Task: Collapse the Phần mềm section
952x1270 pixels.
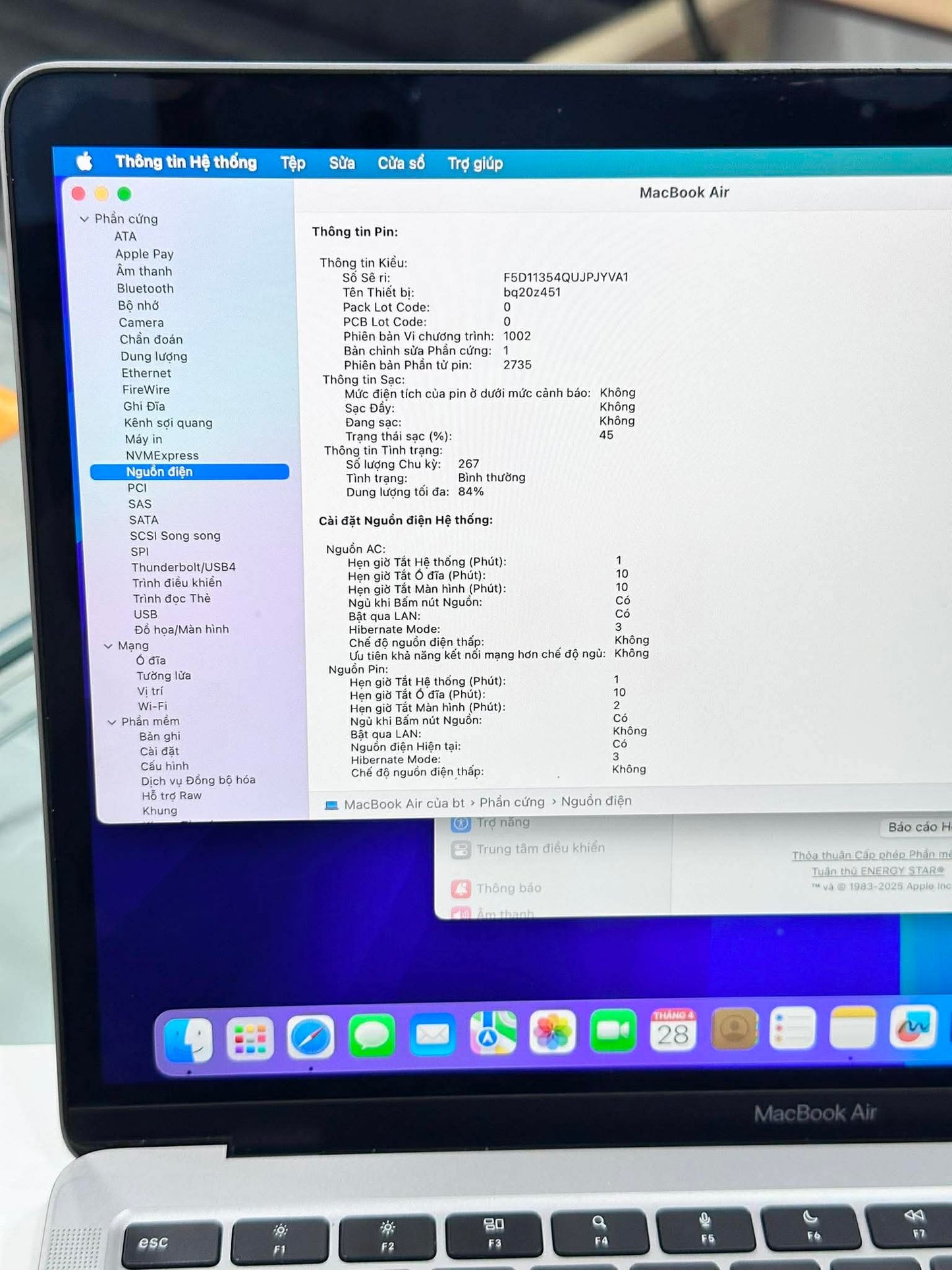Action: pyautogui.click(x=111, y=722)
